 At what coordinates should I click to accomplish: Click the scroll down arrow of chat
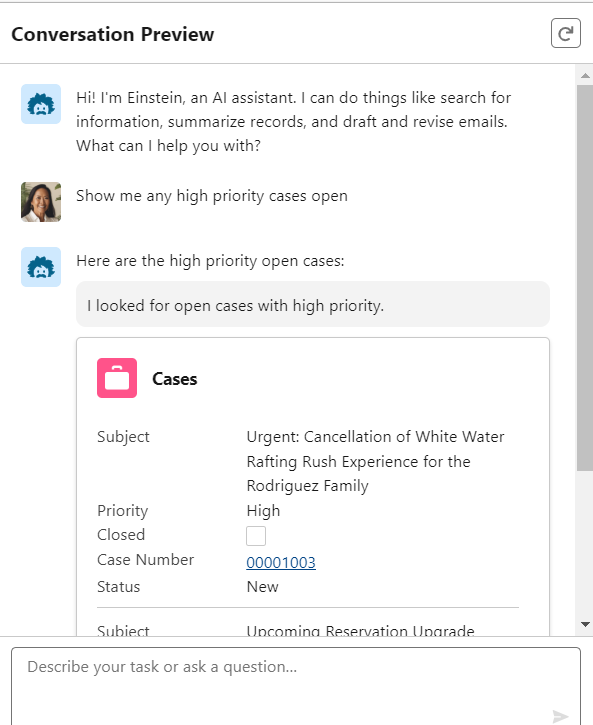(x=585, y=624)
